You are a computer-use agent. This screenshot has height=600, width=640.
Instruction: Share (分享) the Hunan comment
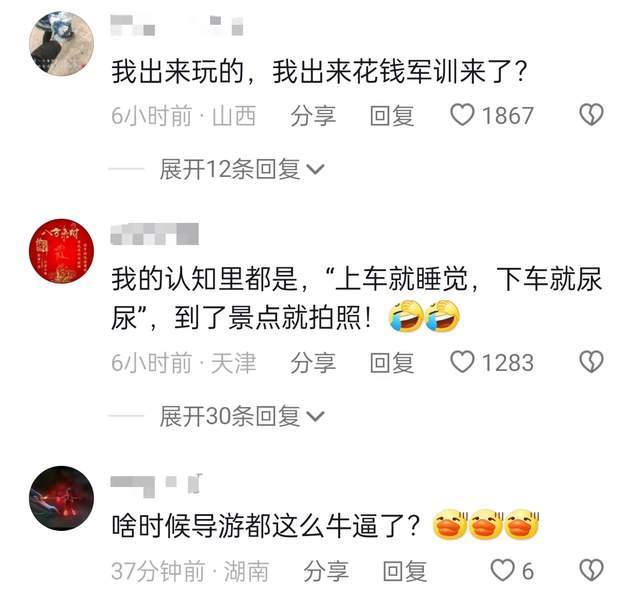click(326, 571)
